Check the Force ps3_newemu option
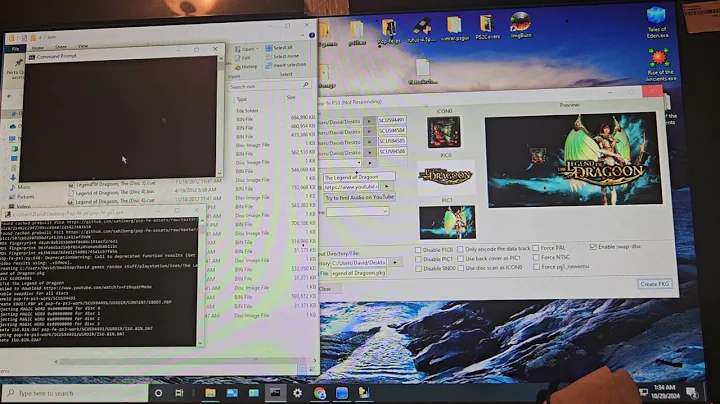This screenshot has width=720, height=404. click(536, 266)
